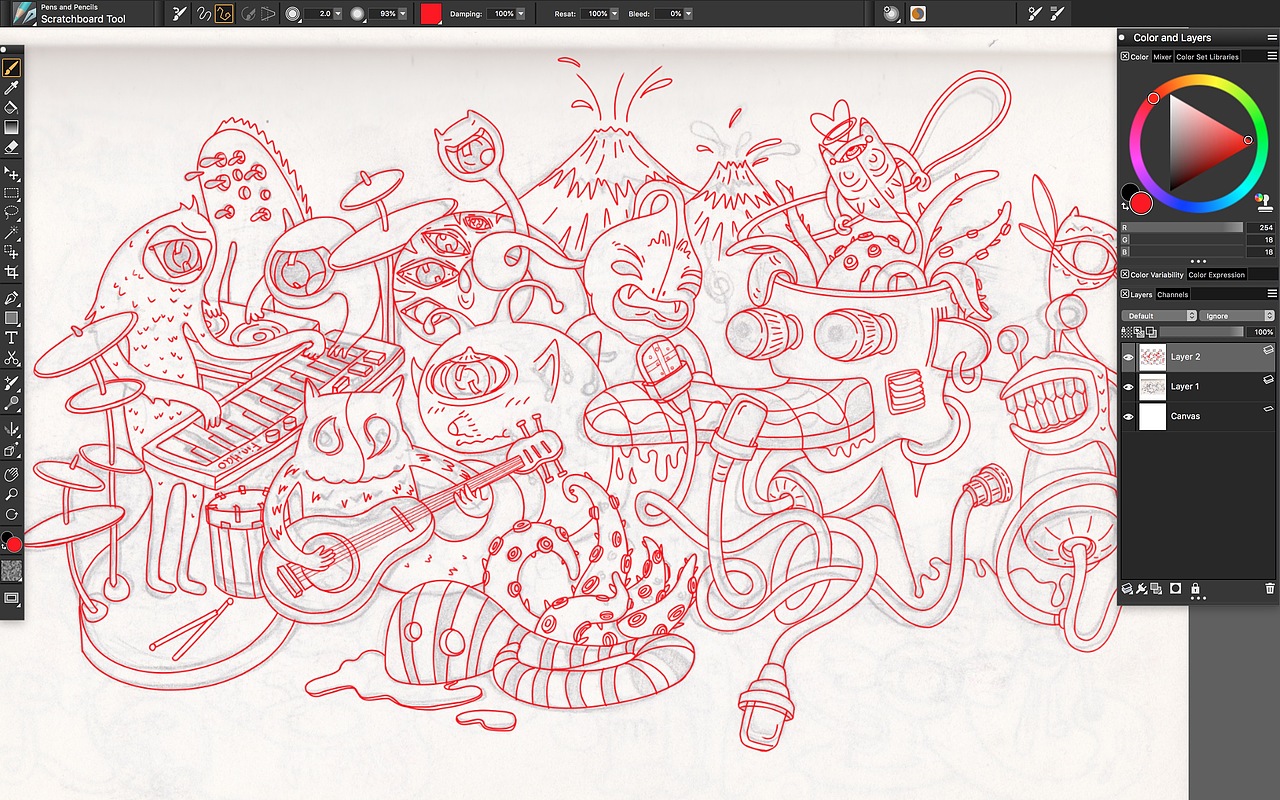The width and height of the screenshot is (1280, 800).
Task: Close the Color panel with its X
Action: pyautogui.click(x=1125, y=57)
